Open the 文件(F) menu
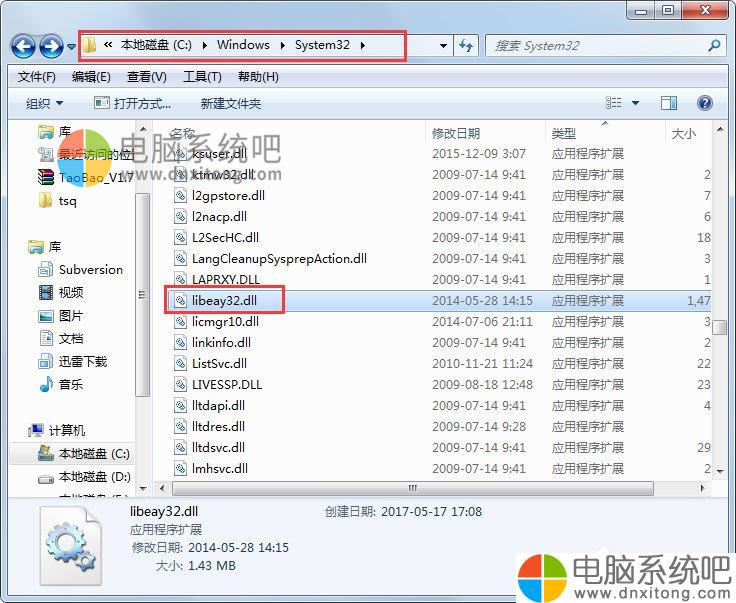 click(x=37, y=76)
